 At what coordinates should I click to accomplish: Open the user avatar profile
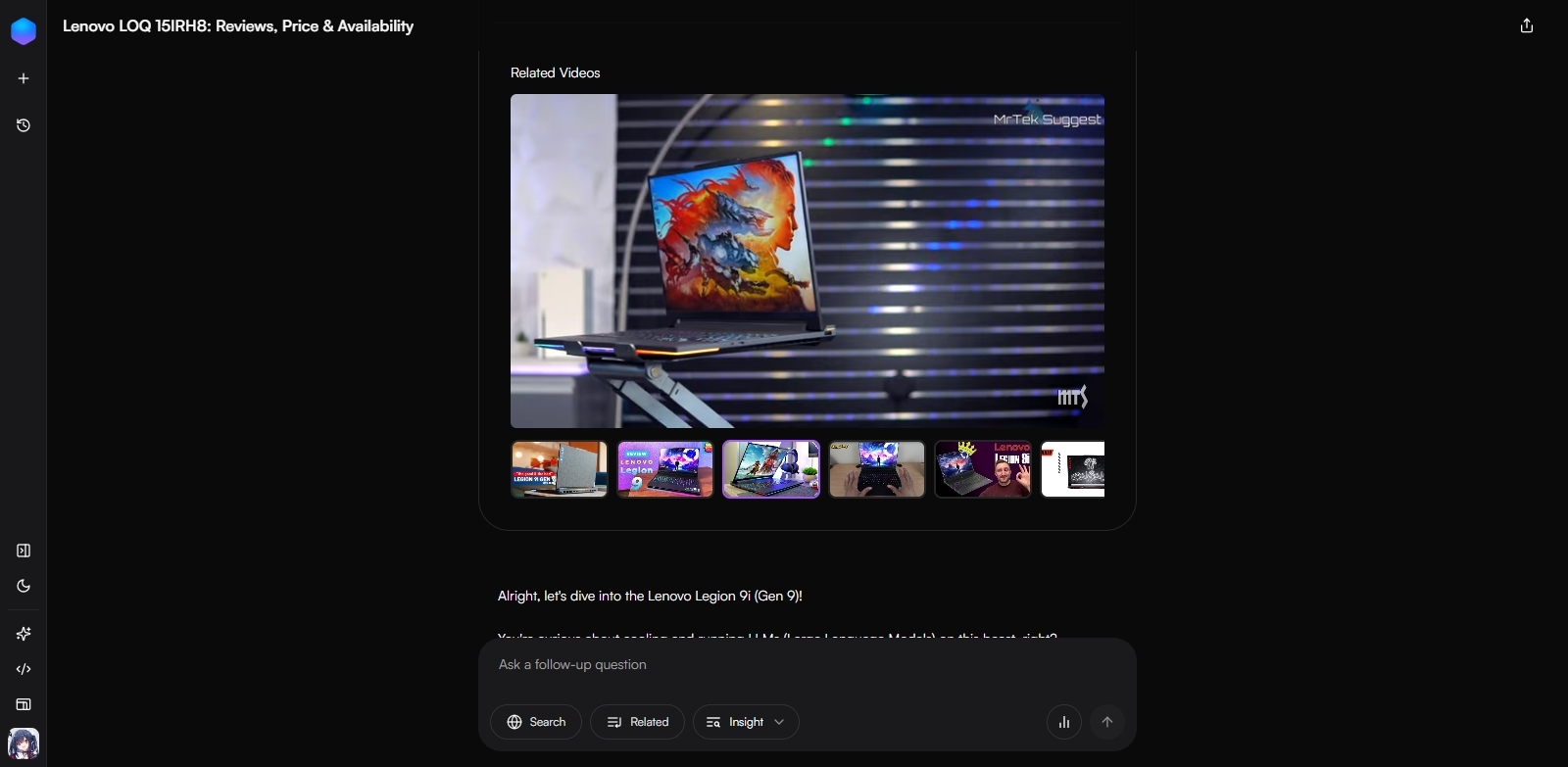pyautogui.click(x=24, y=743)
